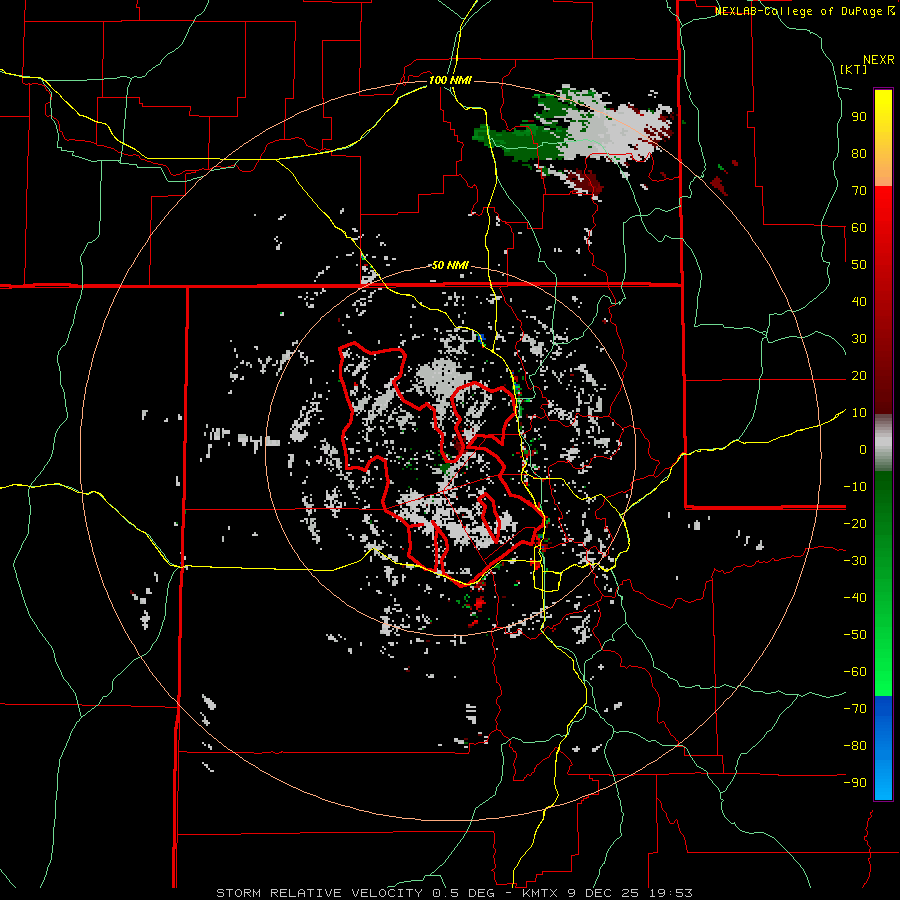Click the "50 NMI" range ring label

(450, 265)
